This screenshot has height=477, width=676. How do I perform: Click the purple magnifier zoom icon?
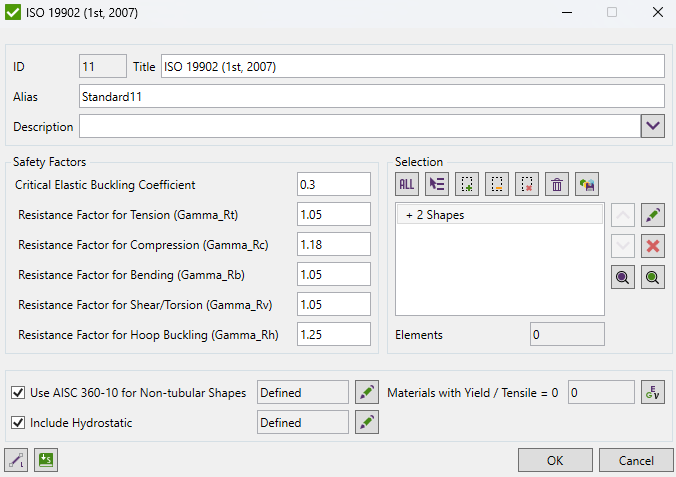click(x=622, y=278)
